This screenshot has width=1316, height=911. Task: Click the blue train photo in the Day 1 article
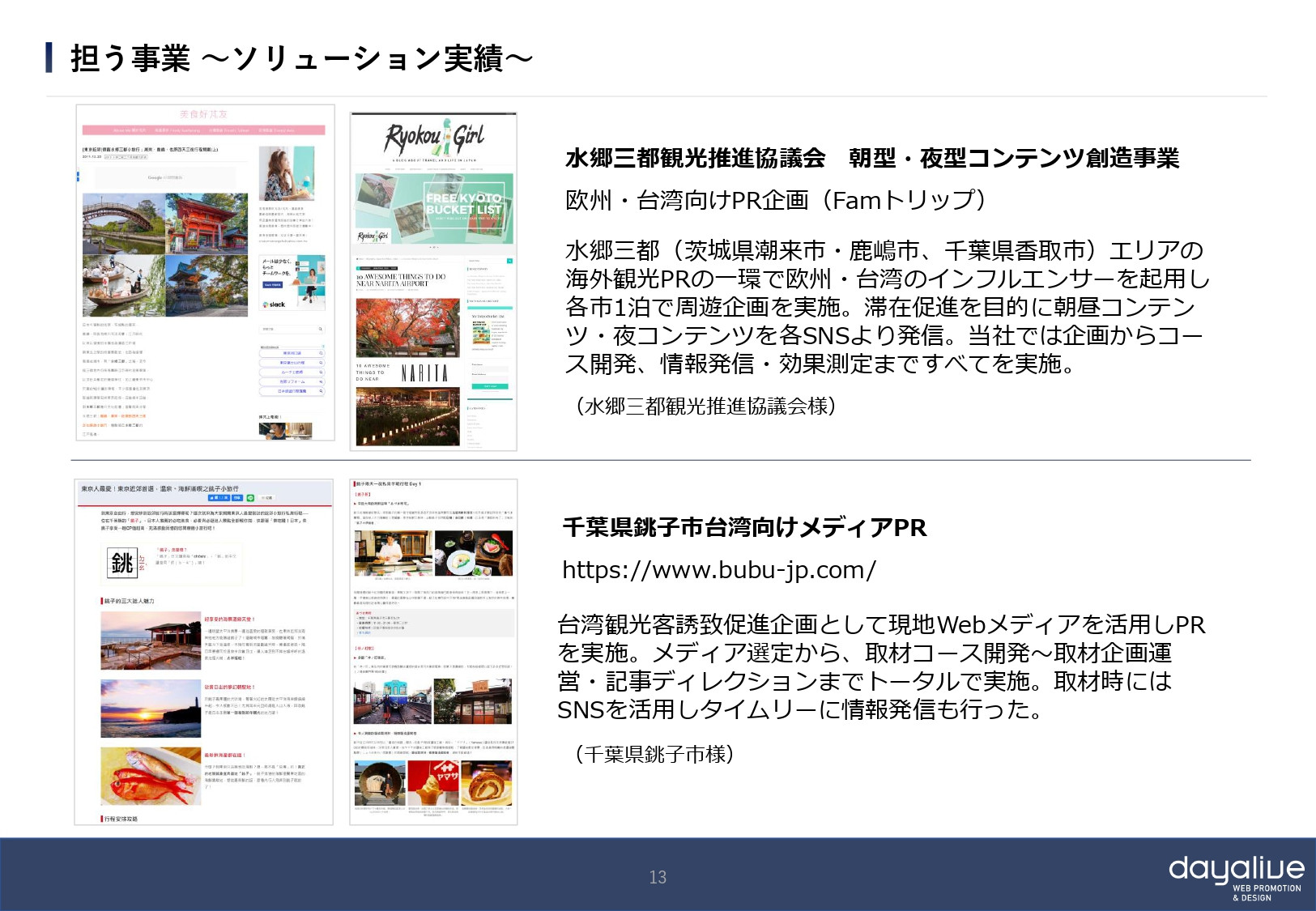(393, 700)
